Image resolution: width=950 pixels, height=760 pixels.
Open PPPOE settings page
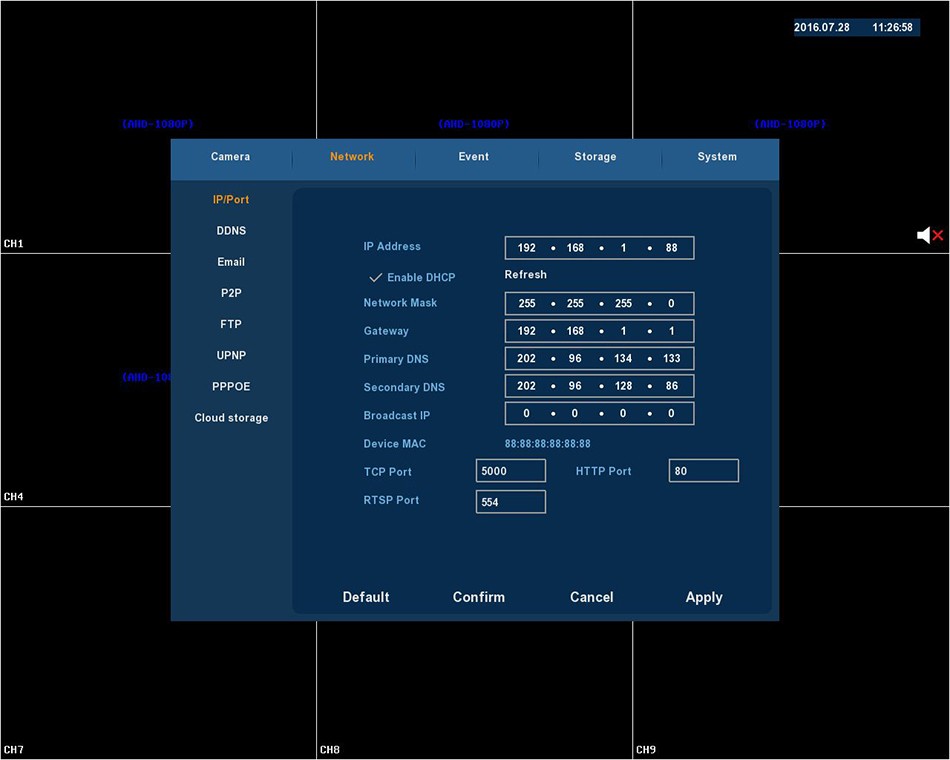(231, 386)
